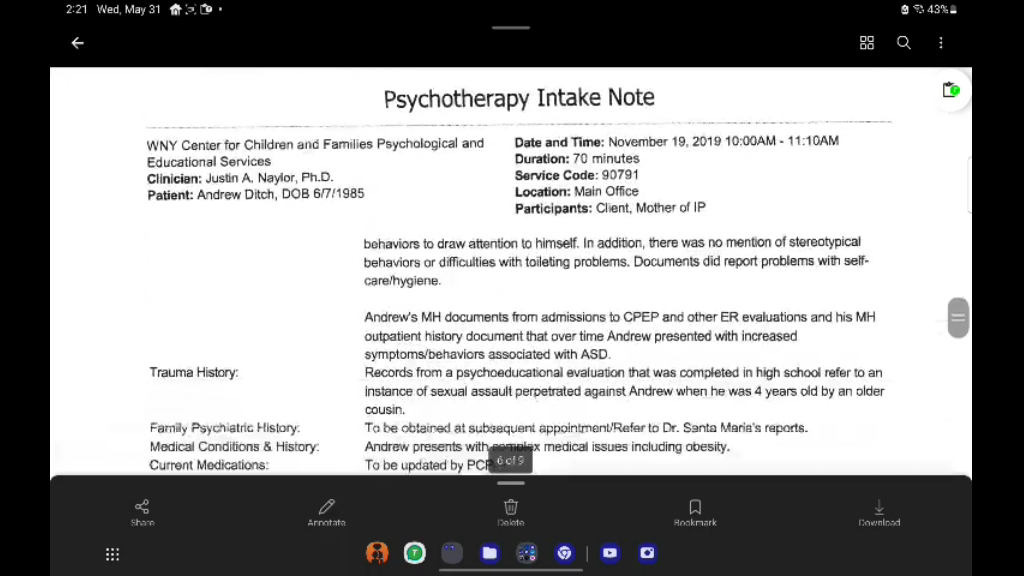1024x576 pixels.
Task: Open the camera app in taskbar
Action: point(647,553)
